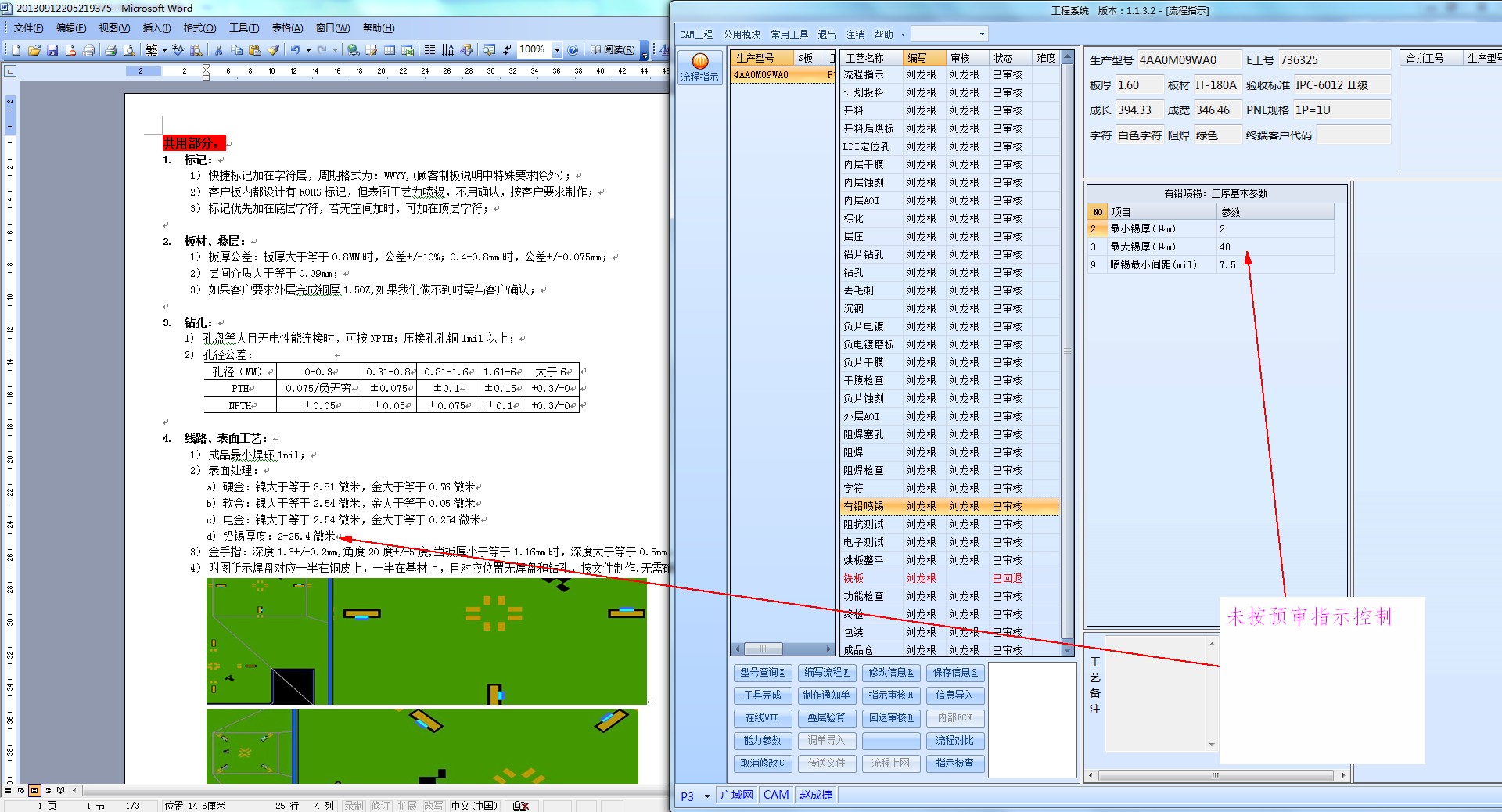
Task: Click the Word Help question mark icon
Action: [x=573, y=50]
